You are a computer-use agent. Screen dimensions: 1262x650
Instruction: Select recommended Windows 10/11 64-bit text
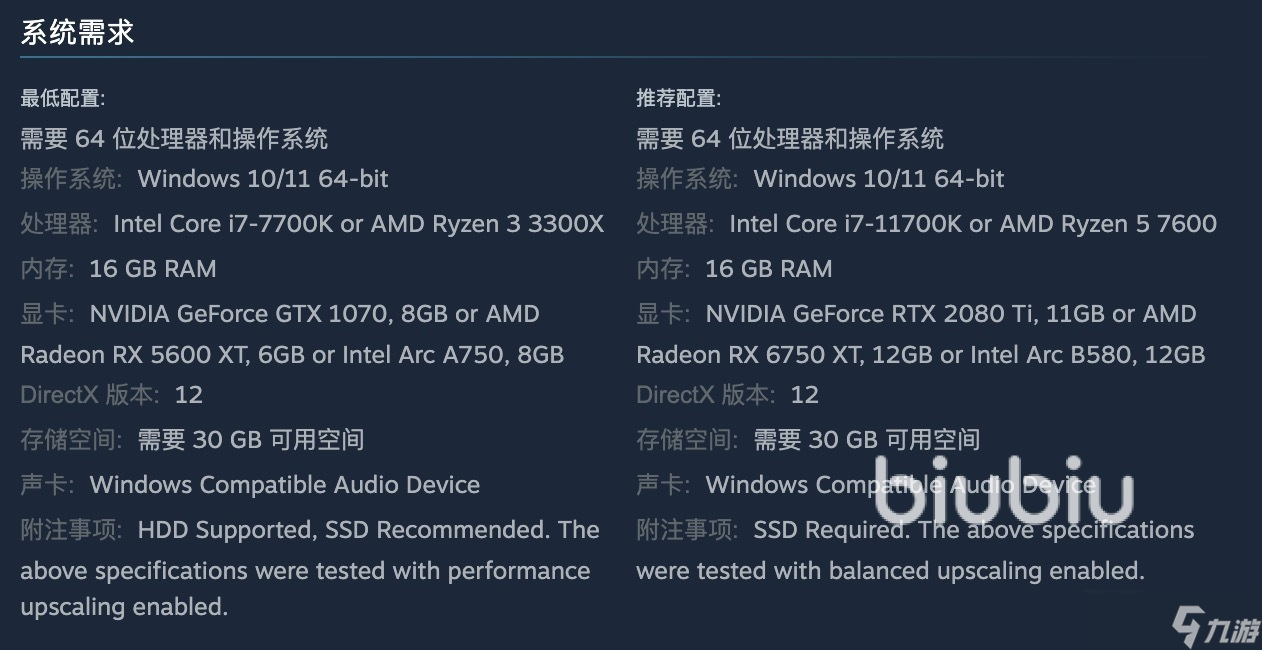coord(879,179)
